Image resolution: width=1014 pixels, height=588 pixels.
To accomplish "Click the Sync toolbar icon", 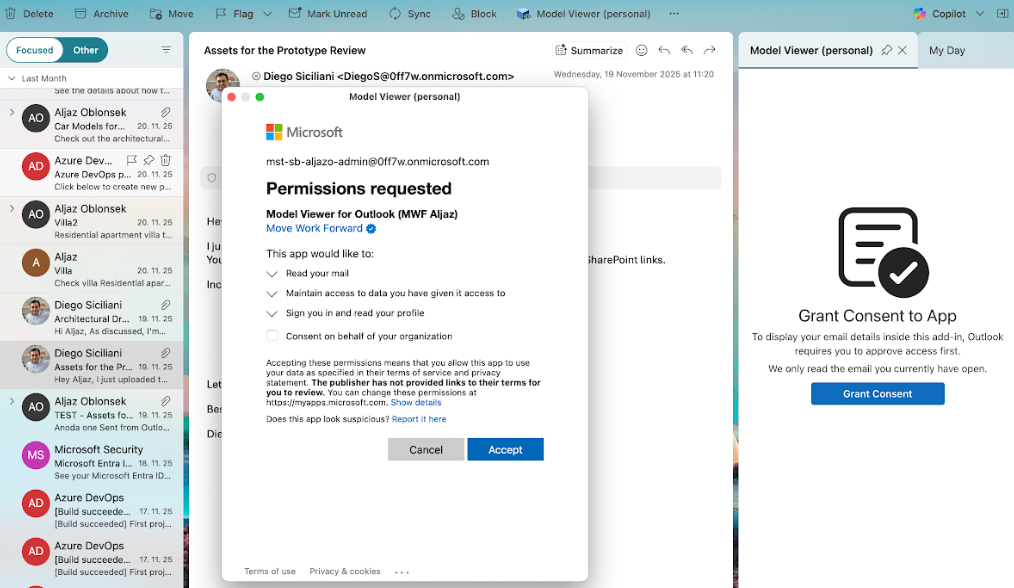I will click(395, 14).
